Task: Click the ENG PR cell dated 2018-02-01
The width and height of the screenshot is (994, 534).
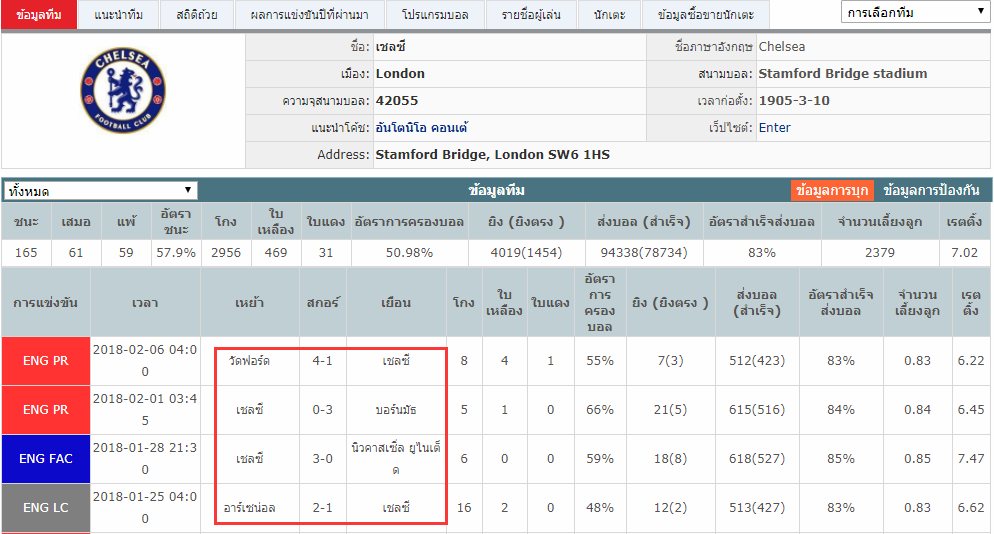Action: click(x=46, y=410)
